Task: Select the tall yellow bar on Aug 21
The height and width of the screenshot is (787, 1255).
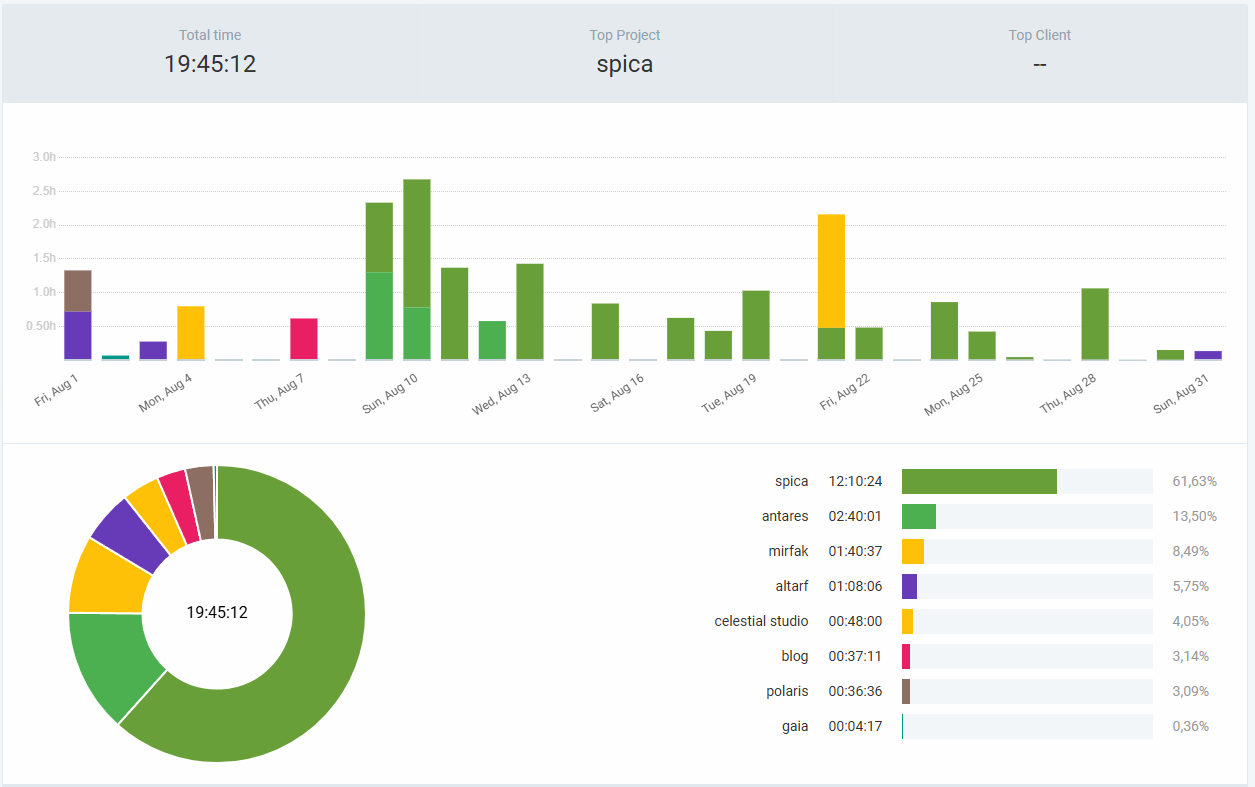Action: click(831, 270)
